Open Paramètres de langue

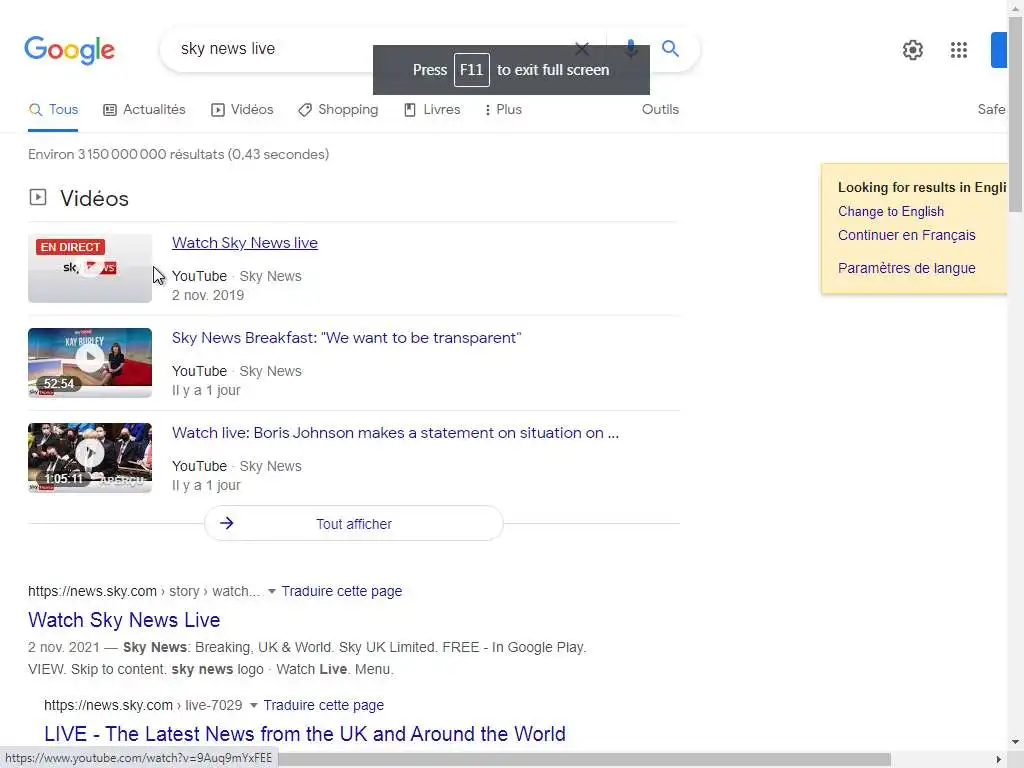click(906, 268)
